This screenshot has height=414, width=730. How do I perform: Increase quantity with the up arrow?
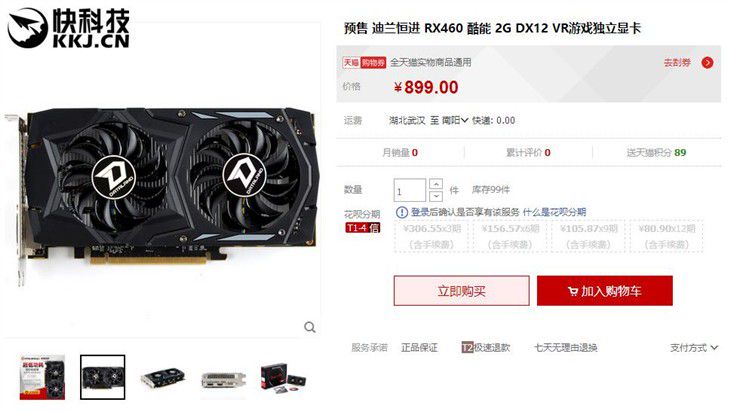point(436,183)
